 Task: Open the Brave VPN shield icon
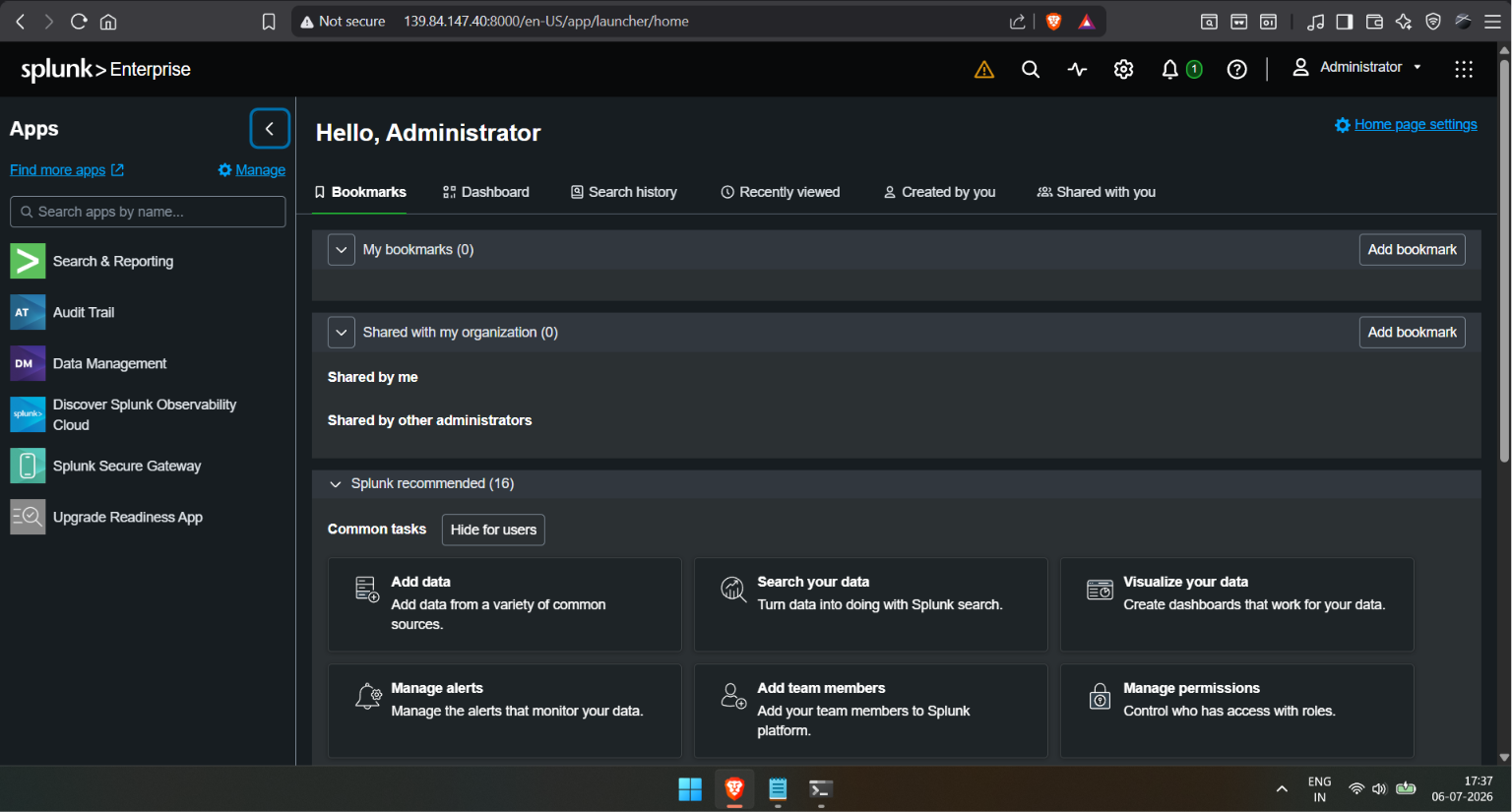pyautogui.click(x=1433, y=22)
